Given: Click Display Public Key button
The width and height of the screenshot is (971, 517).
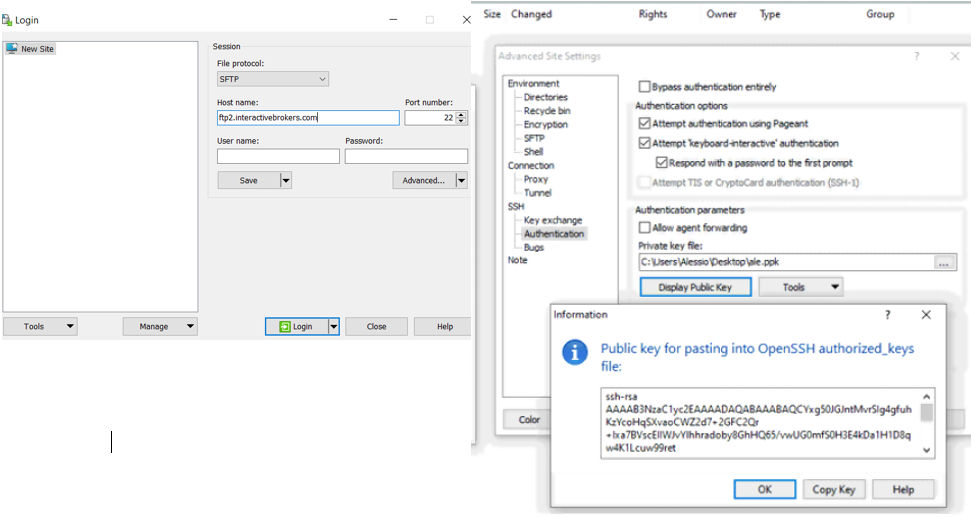Looking at the screenshot, I should [695, 287].
